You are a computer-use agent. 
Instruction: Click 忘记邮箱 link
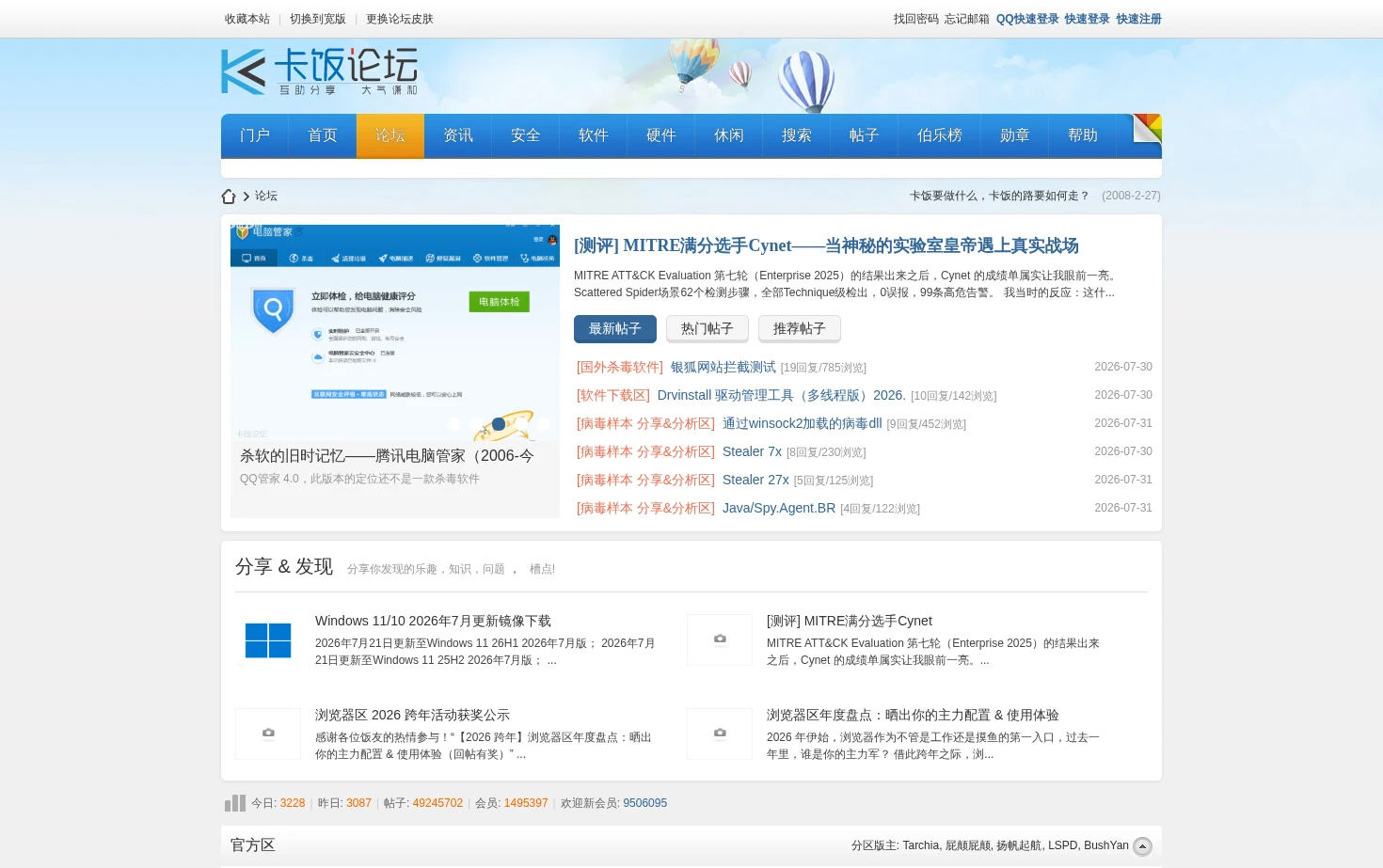click(967, 19)
